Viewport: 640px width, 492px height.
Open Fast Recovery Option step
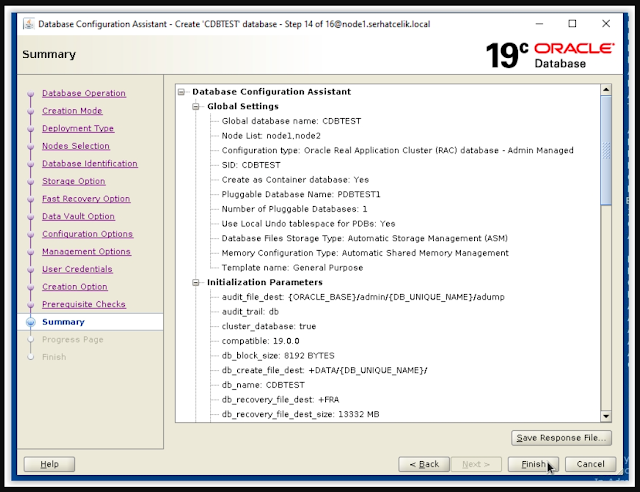pos(86,198)
